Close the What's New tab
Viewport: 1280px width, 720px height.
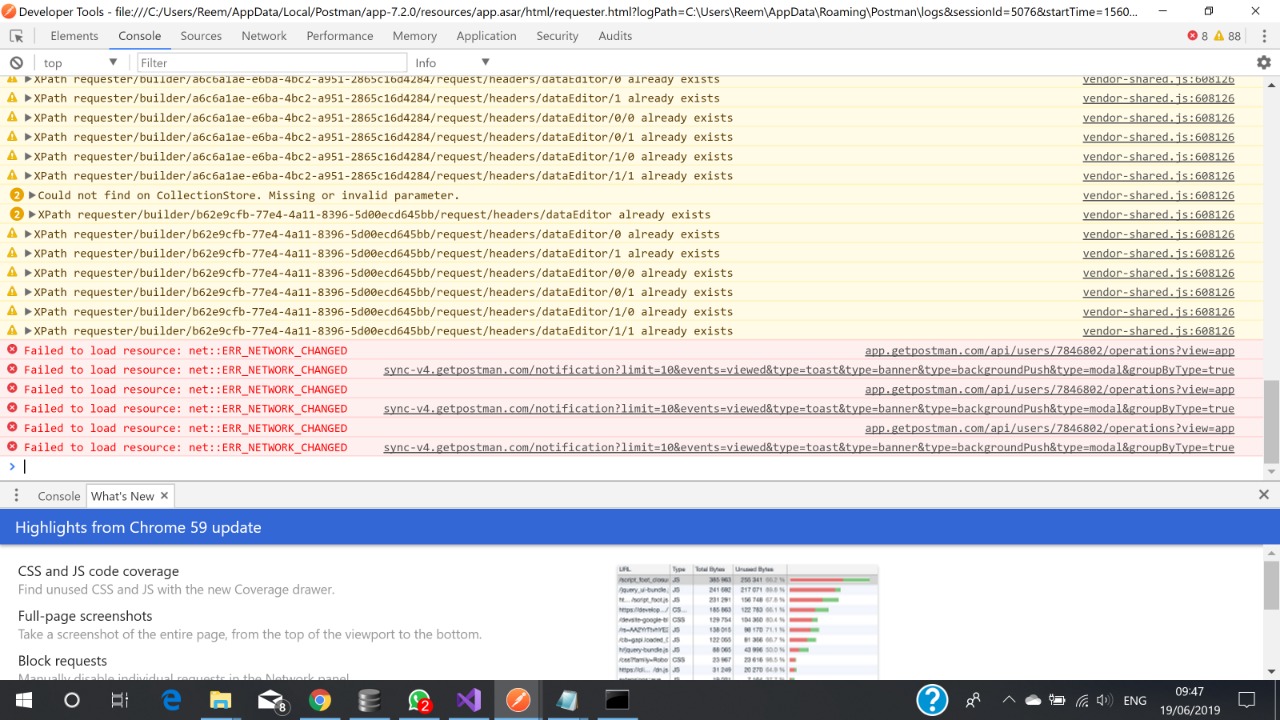pyautogui.click(x=164, y=495)
